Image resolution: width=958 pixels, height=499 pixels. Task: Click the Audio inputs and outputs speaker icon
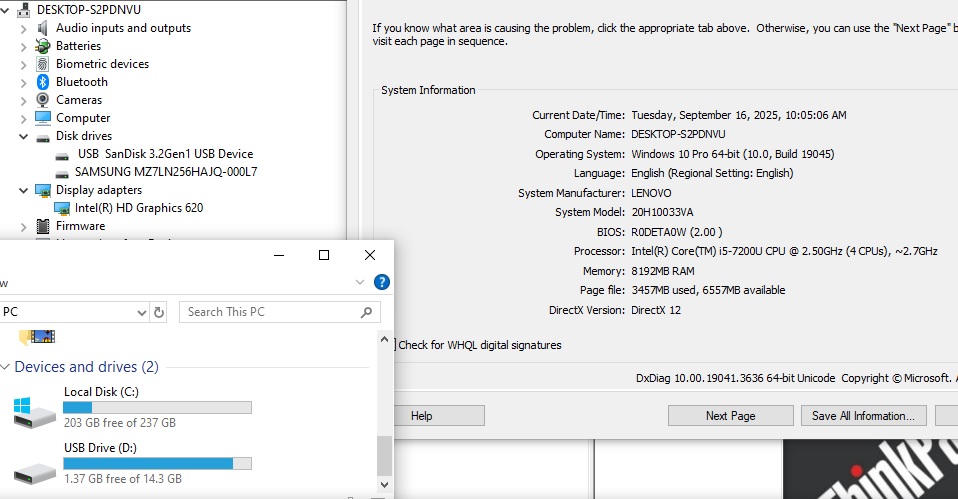click(43, 28)
